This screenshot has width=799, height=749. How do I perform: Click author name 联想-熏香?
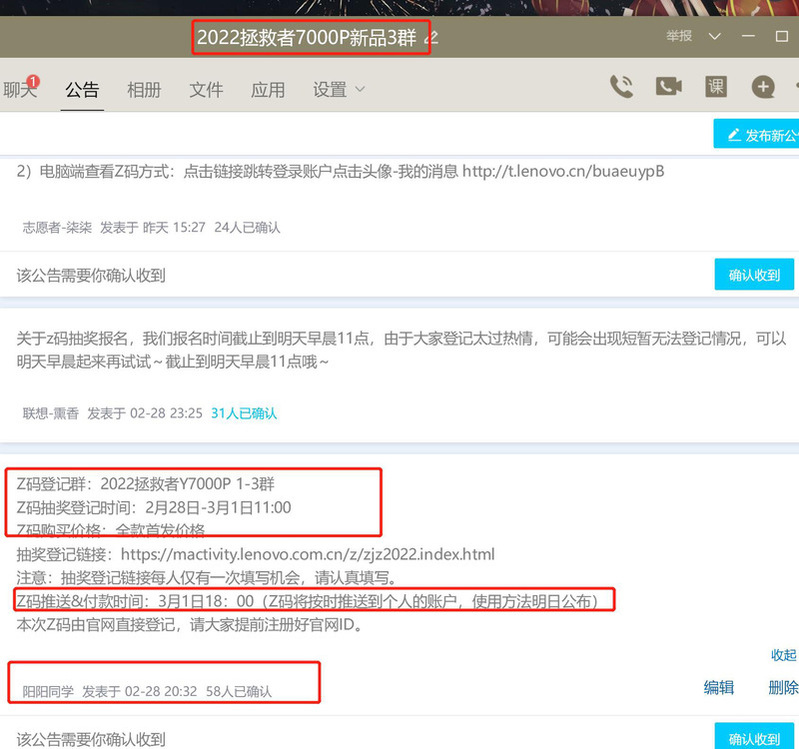pos(50,413)
